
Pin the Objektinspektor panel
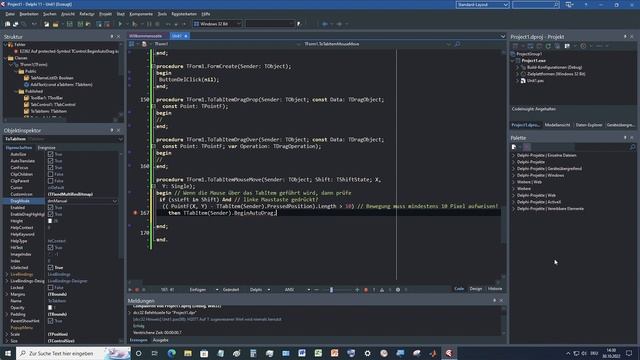[x=112, y=130]
